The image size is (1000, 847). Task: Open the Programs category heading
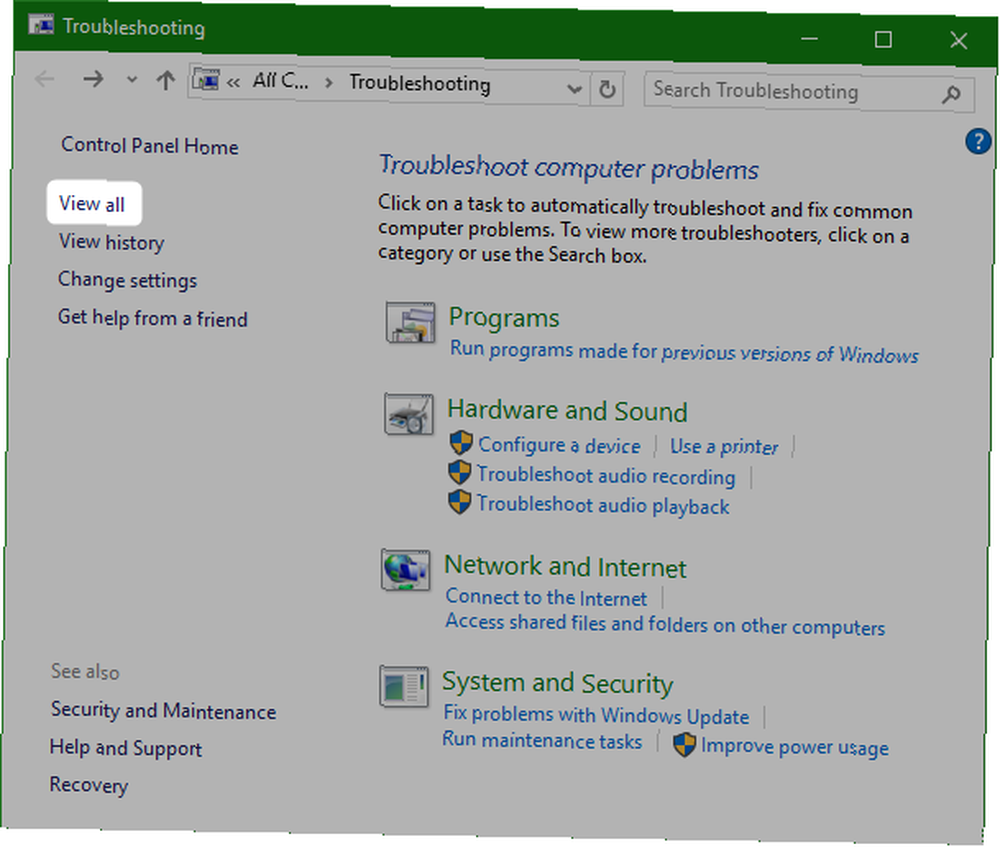click(x=504, y=318)
